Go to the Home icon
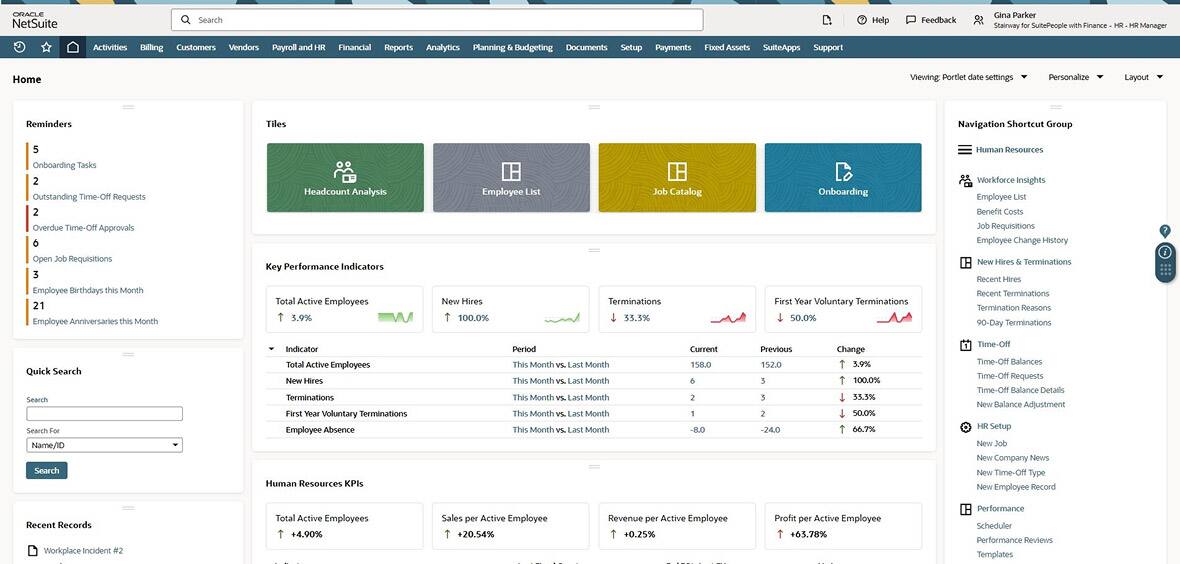 point(72,47)
